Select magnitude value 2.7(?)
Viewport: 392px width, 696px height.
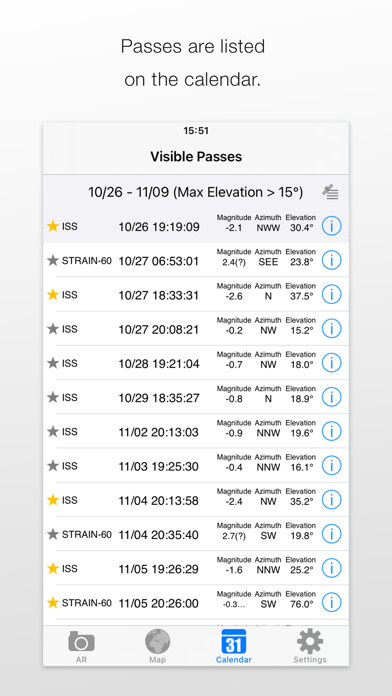(x=234, y=536)
